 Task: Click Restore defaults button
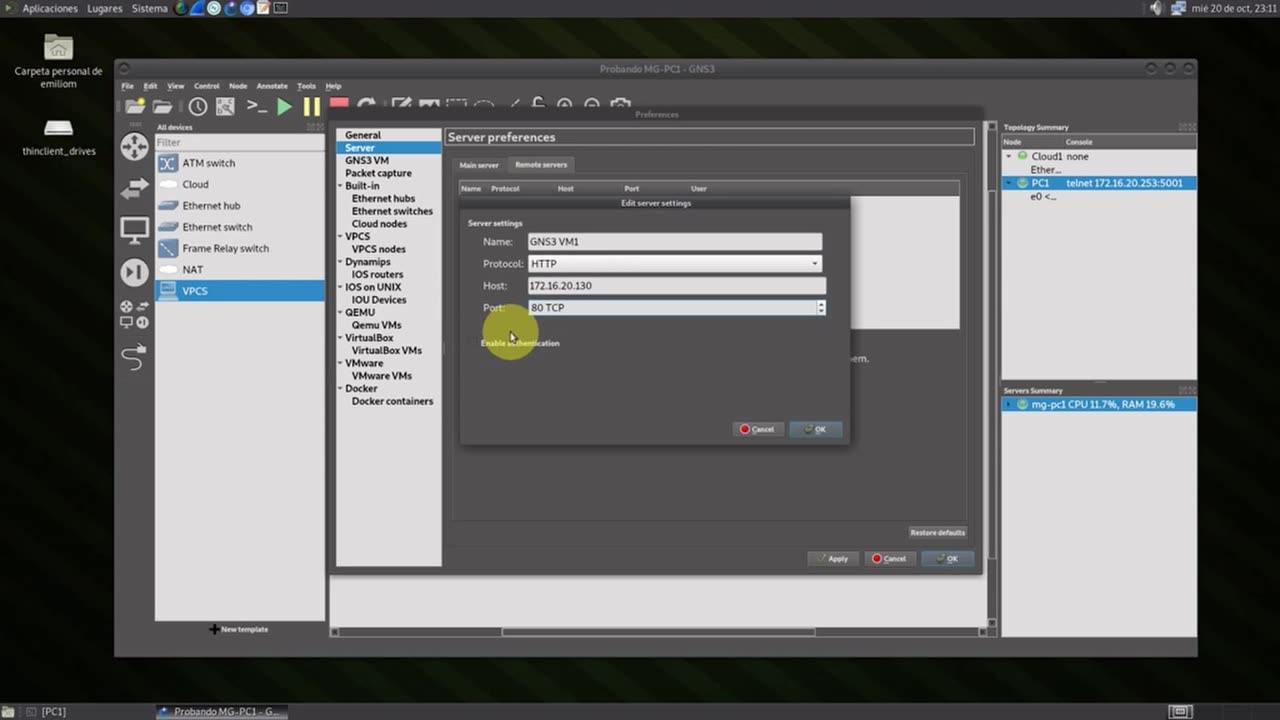click(937, 533)
